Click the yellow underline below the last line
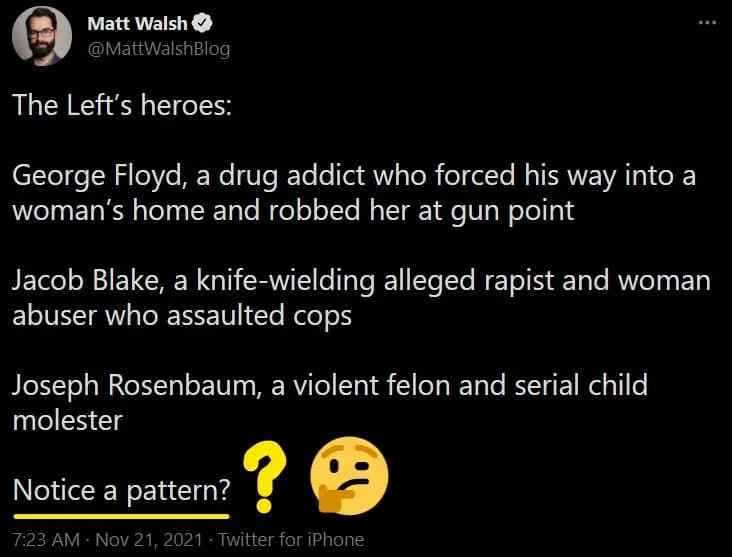Image resolution: width=732 pixels, height=557 pixels. click(x=121, y=514)
